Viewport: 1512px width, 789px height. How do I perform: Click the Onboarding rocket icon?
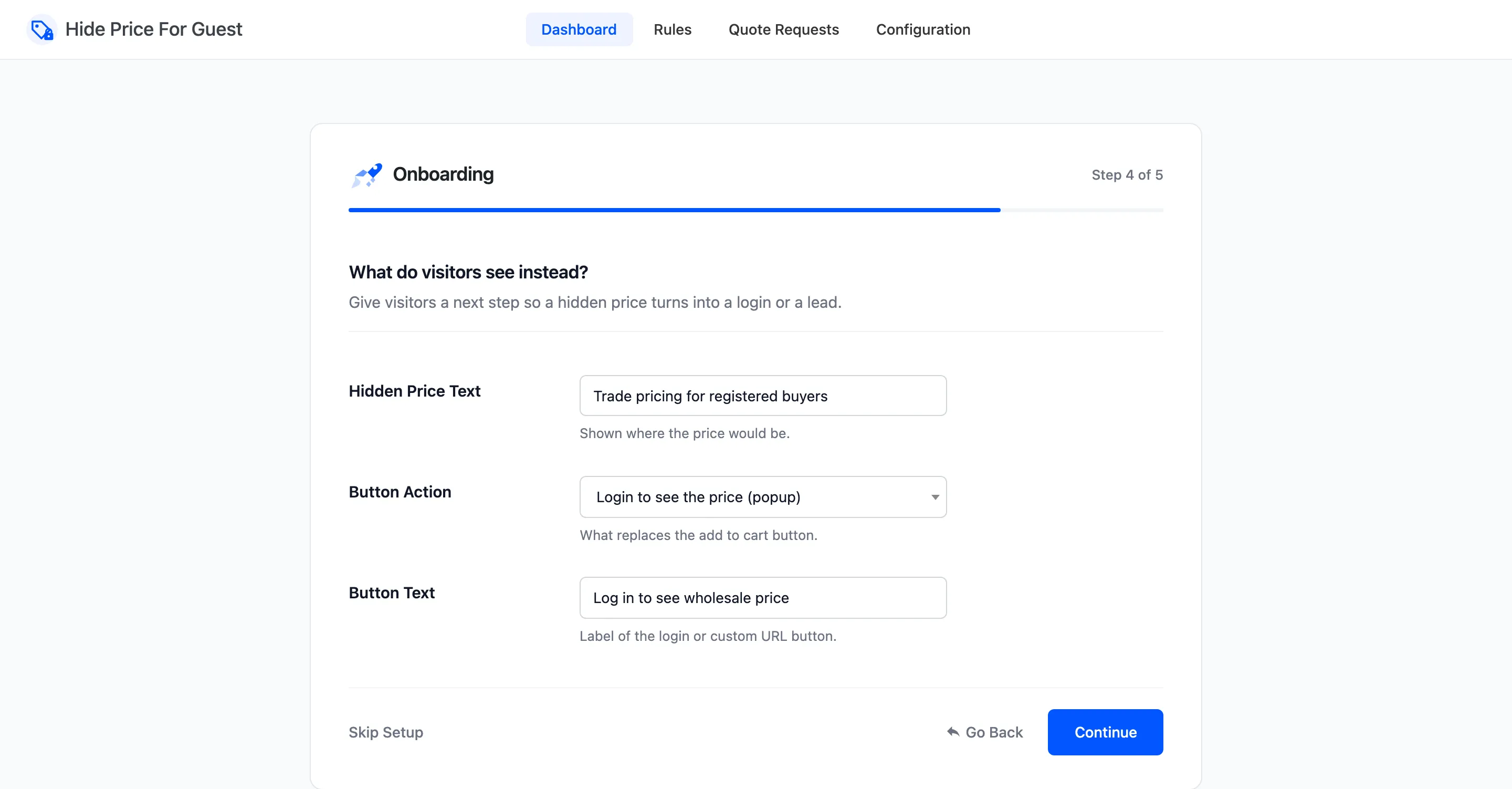367,175
